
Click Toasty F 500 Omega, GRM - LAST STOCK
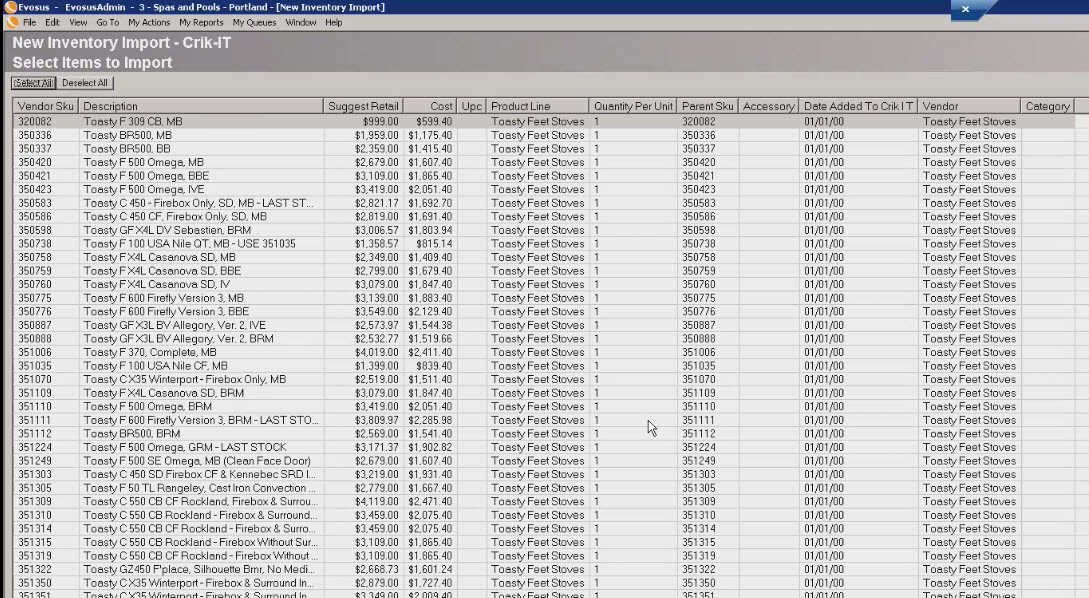[184, 447]
